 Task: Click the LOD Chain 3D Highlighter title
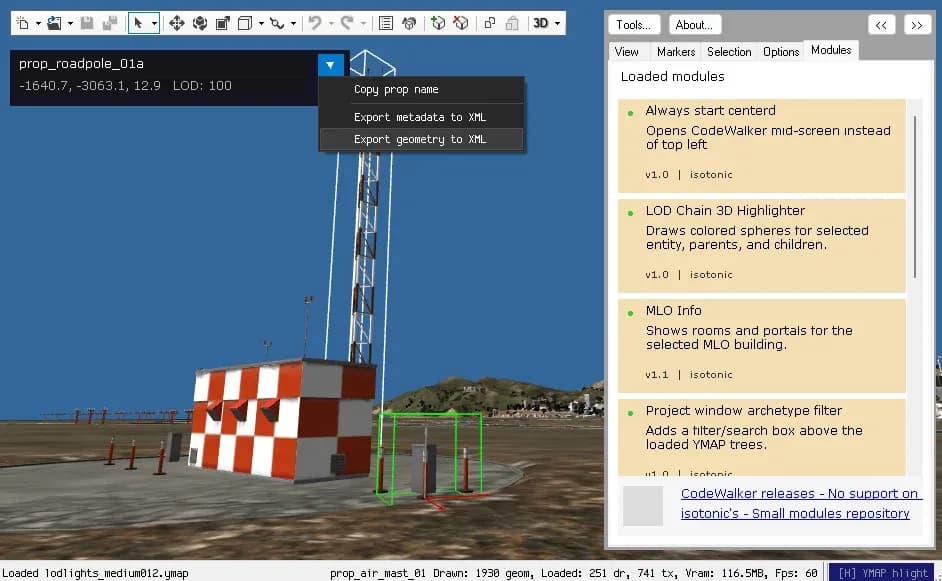[725, 210]
